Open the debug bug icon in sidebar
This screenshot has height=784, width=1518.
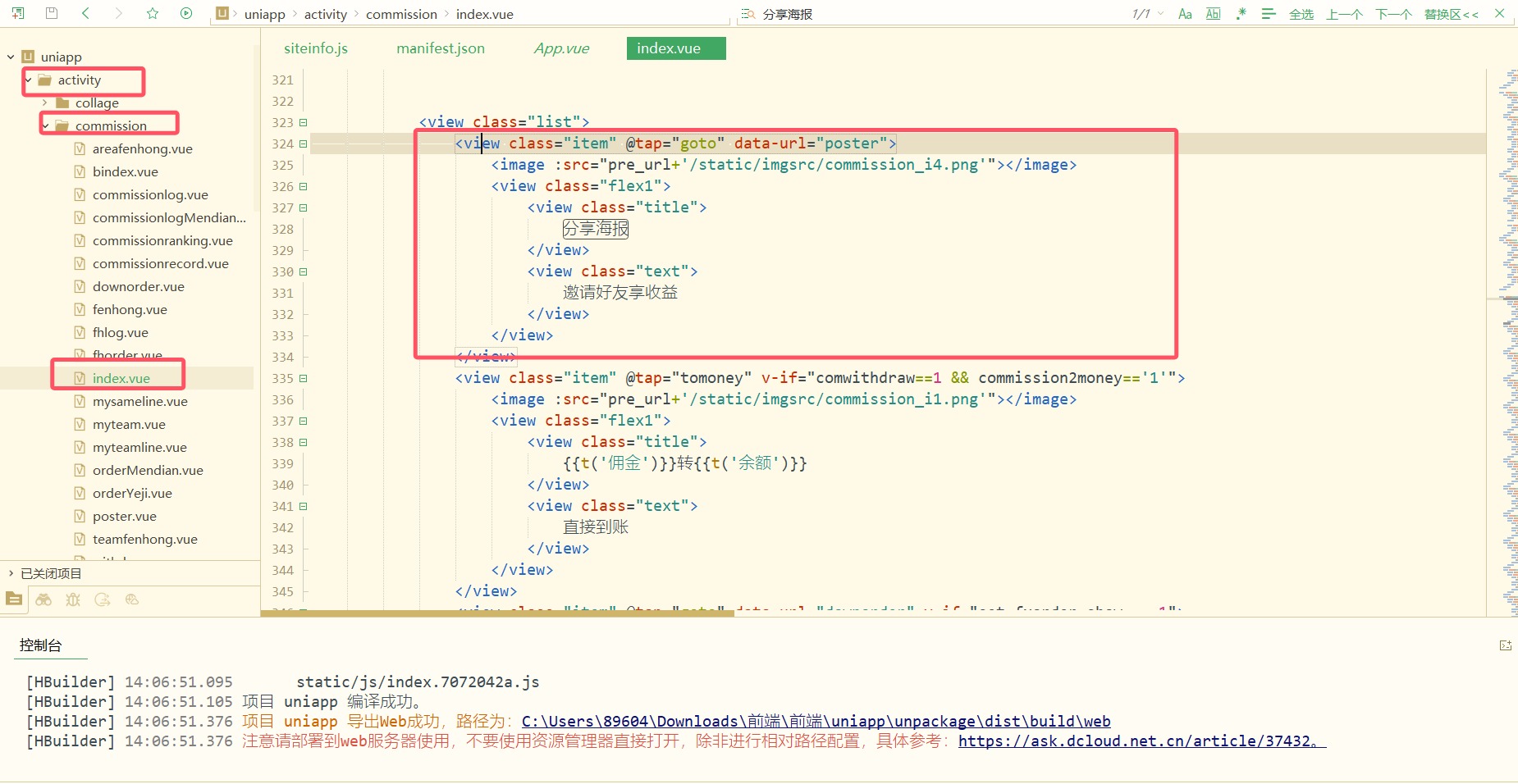73,599
